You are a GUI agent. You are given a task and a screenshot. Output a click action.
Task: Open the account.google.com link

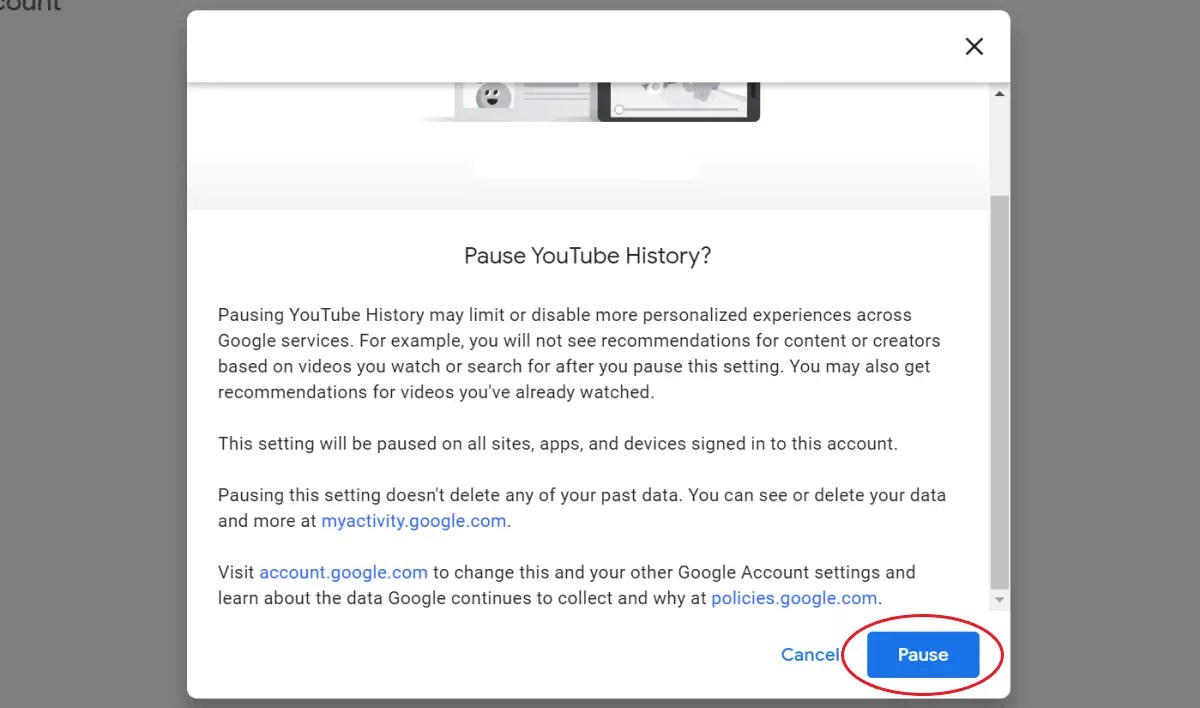click(343, 573)
